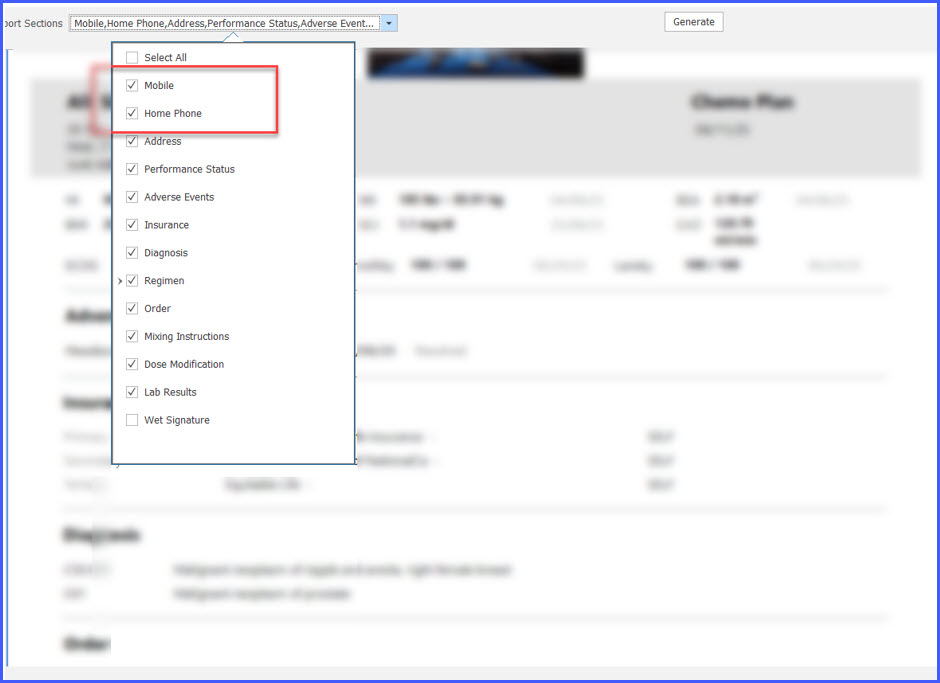Check the Select All checkbox
The height and width of the screenshot is (683, 940).
[132, 58]
